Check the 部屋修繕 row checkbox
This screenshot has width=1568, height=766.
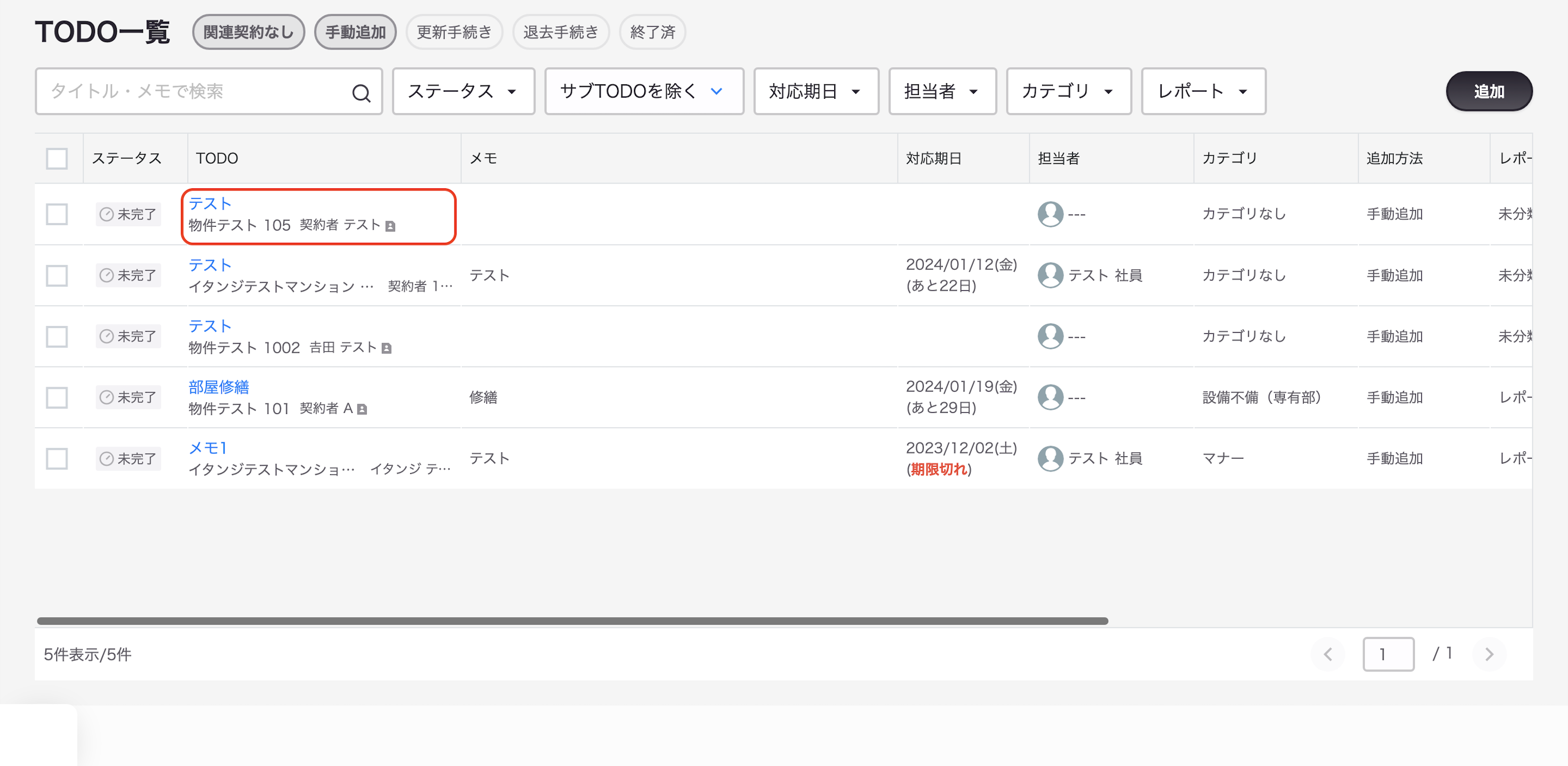(57, 397)
